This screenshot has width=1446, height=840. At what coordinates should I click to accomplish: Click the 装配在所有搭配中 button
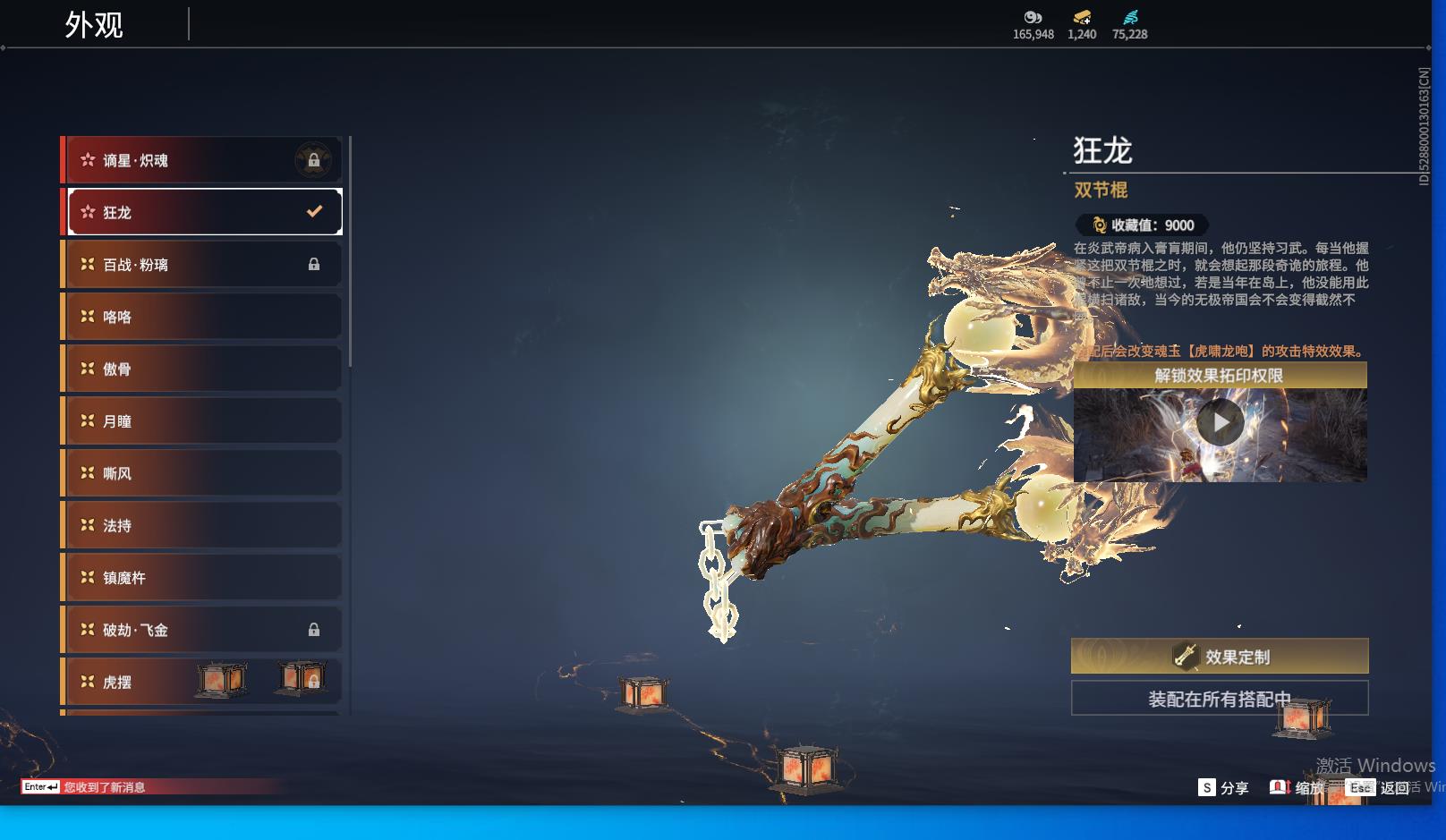tap(1220, 699)
